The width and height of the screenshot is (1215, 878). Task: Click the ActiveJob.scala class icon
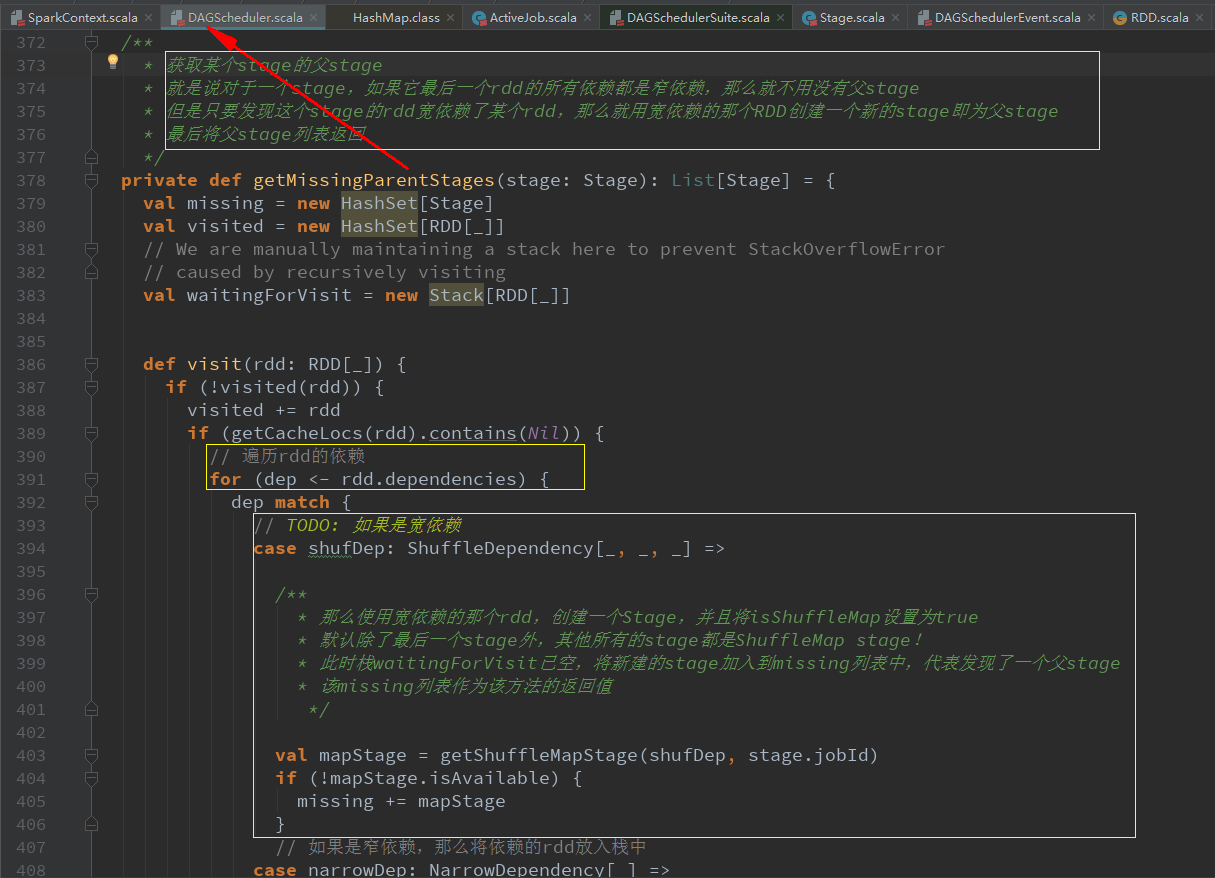pos(479,18)
